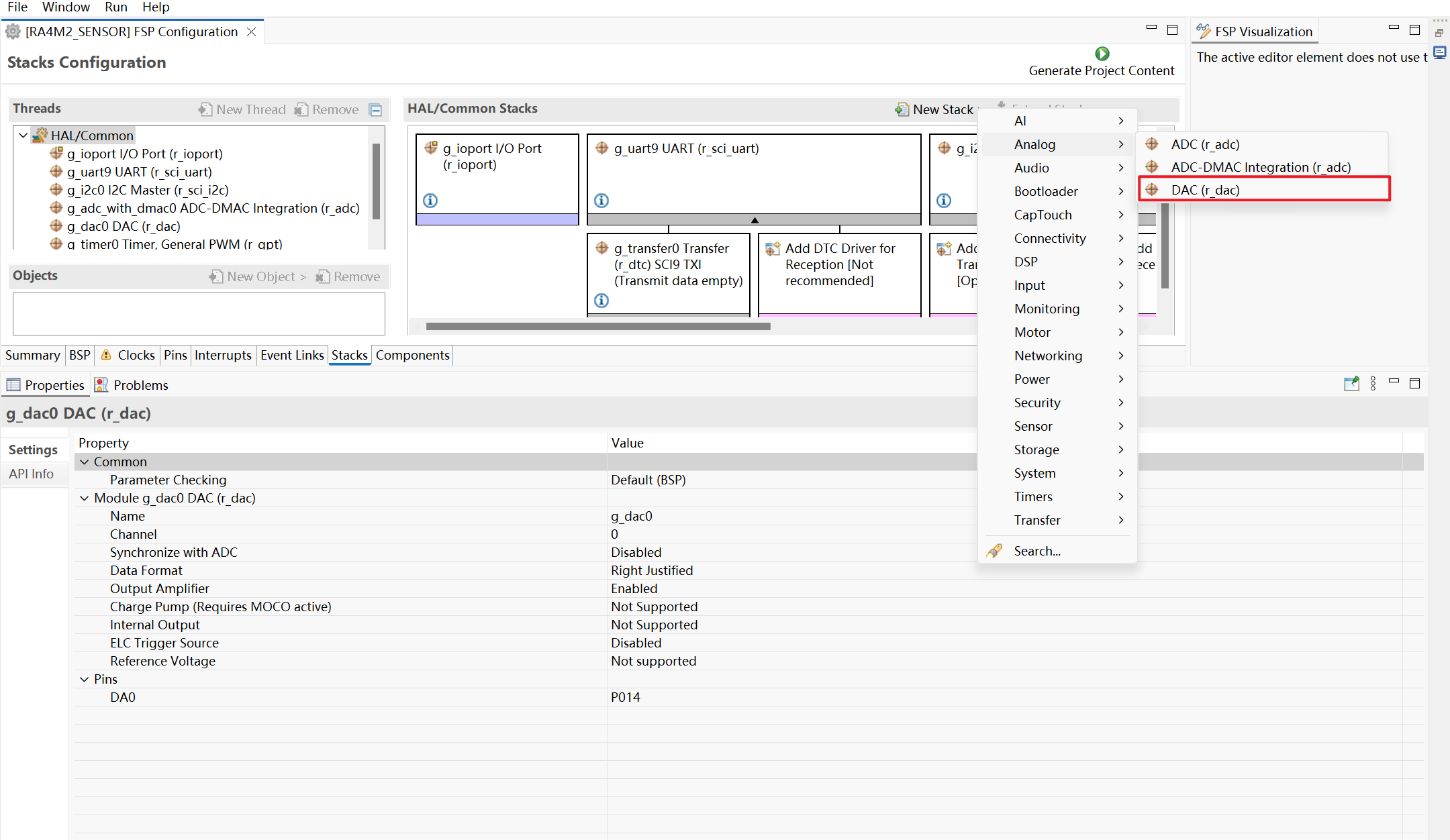1450x840 pixels.
Task: Click the info icon in g_transfer0 Transfer block
Action: pyautogui.click(x=601, y=300)
